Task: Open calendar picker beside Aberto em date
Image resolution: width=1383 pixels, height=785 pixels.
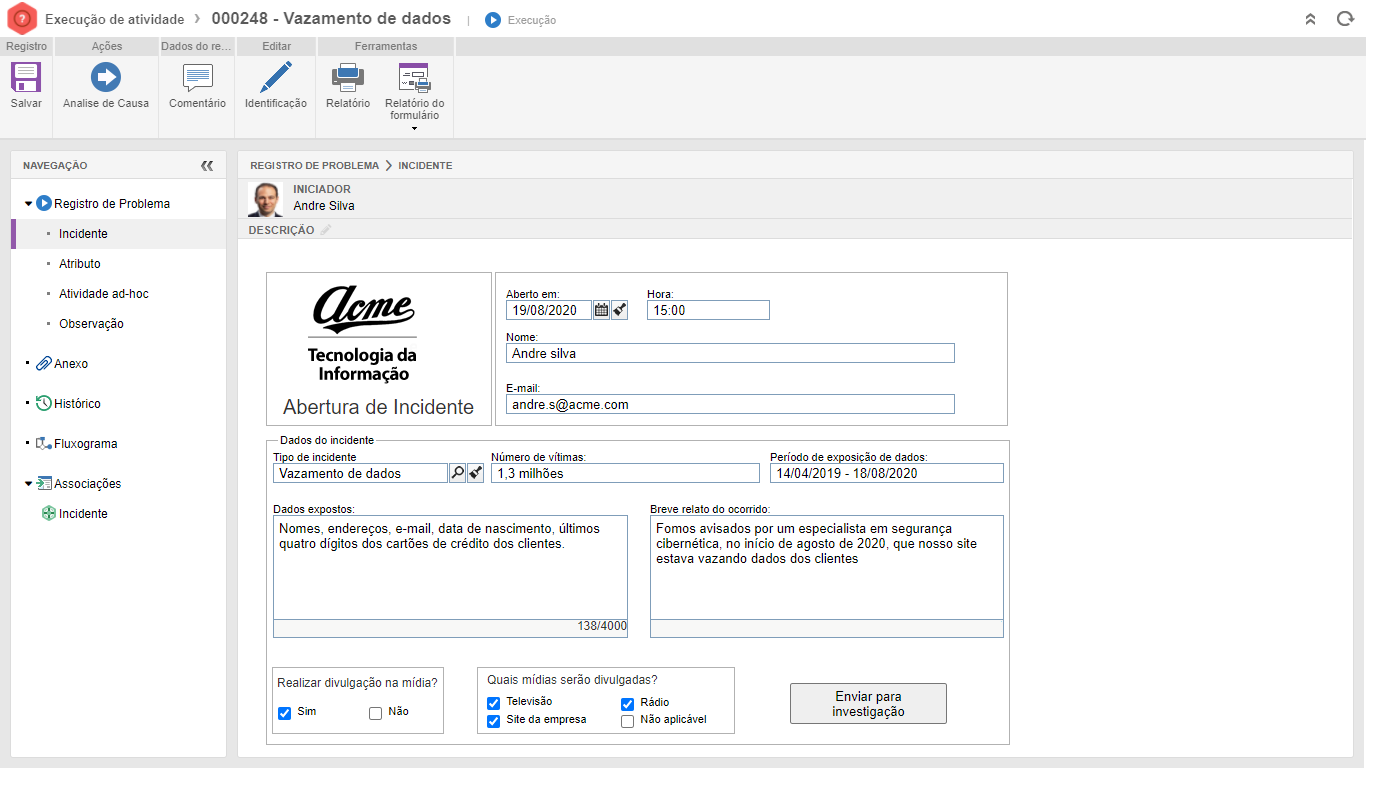Action: click(x=601, y=310)
